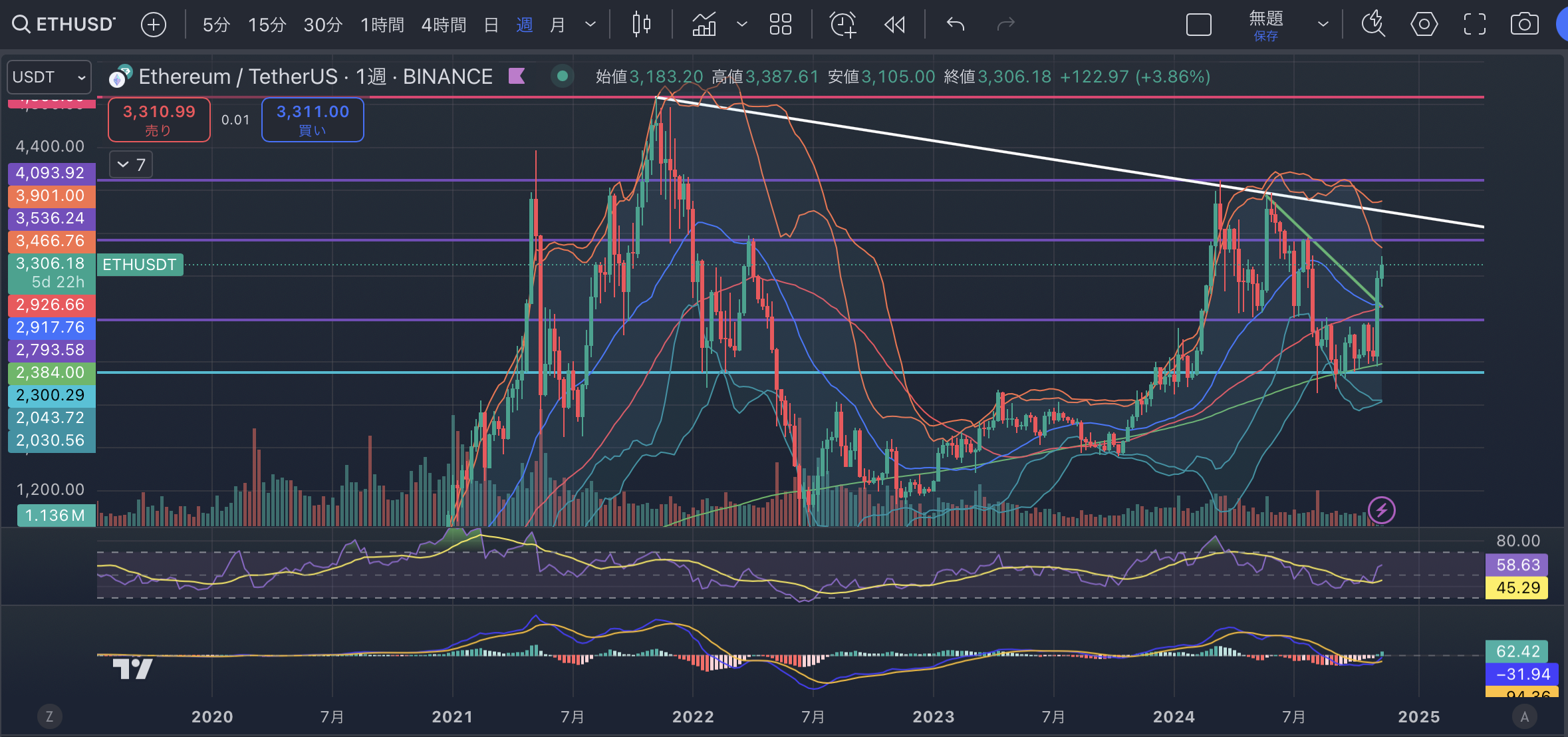Select the 15分 timeframe
This screenshot has height=737, width=1568.
point(267,25)
